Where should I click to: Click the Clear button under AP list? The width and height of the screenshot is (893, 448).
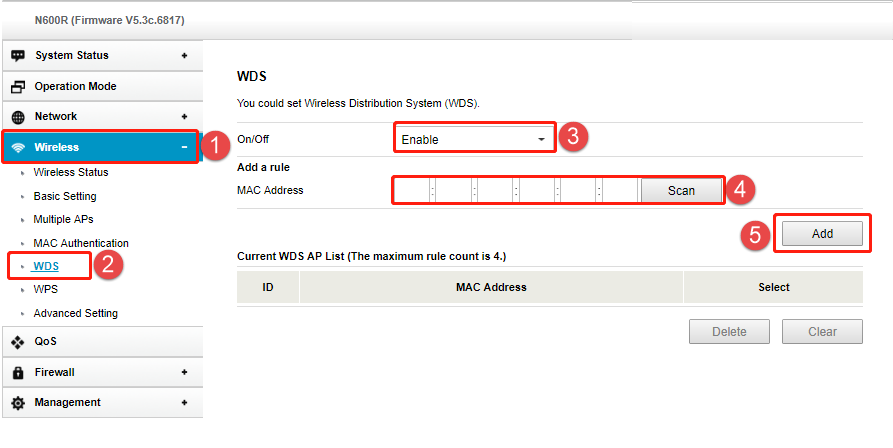tap(822, 331)
